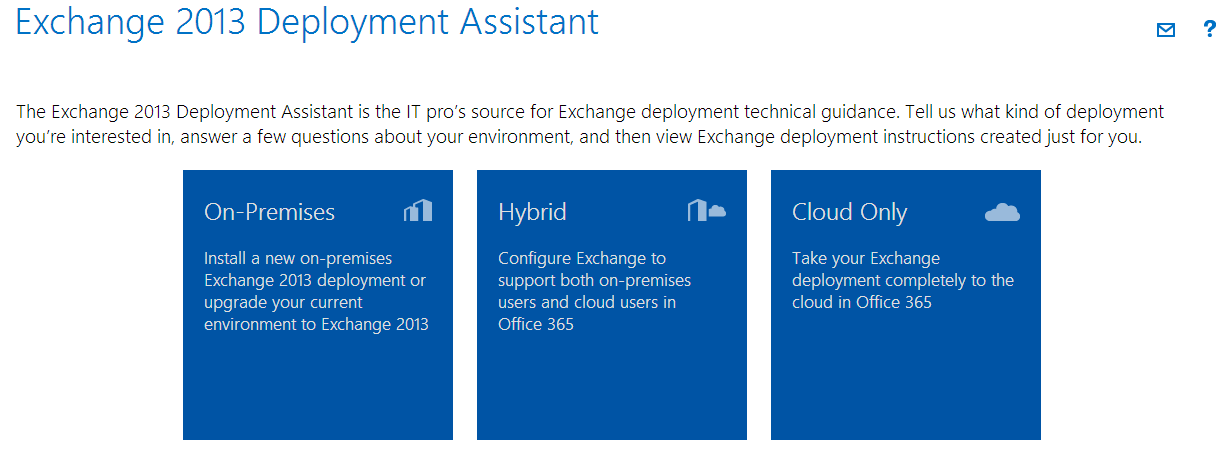
Task: Select the On-Premises tile heading
Action: [x=269, y=212]
